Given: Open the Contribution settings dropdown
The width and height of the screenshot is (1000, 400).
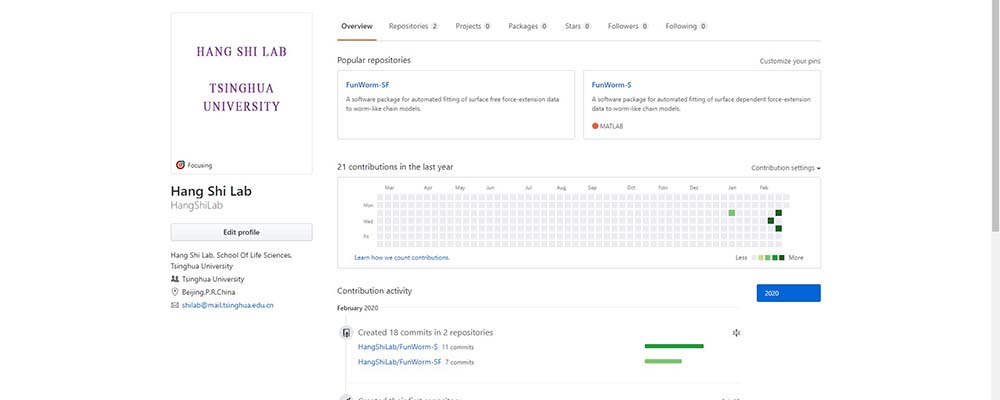Looking at the screenshot, I should (x=785, y=168).
